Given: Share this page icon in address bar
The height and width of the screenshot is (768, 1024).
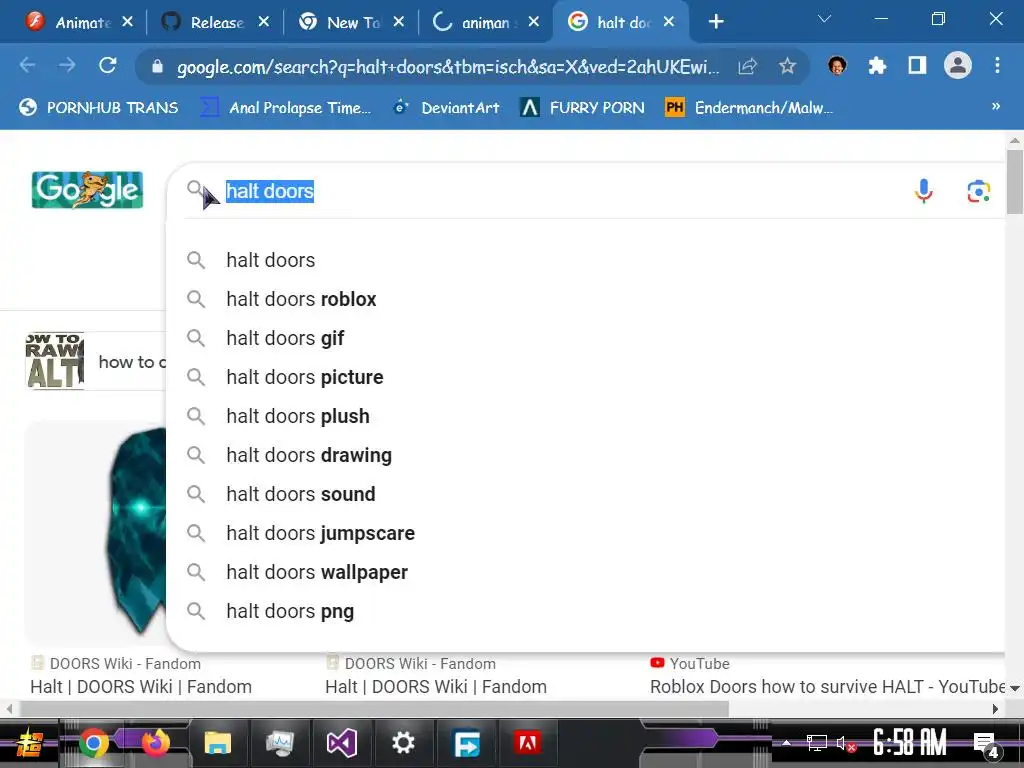Looking at the screenshot, I should click(x=748, y=65).
